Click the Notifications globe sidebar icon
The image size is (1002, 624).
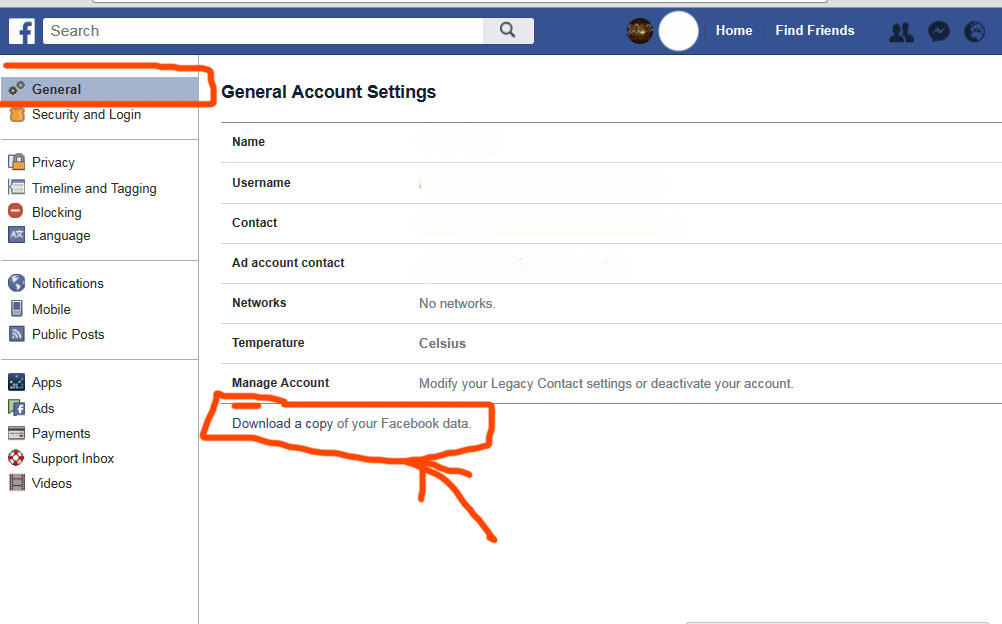[x=17, y=283]
